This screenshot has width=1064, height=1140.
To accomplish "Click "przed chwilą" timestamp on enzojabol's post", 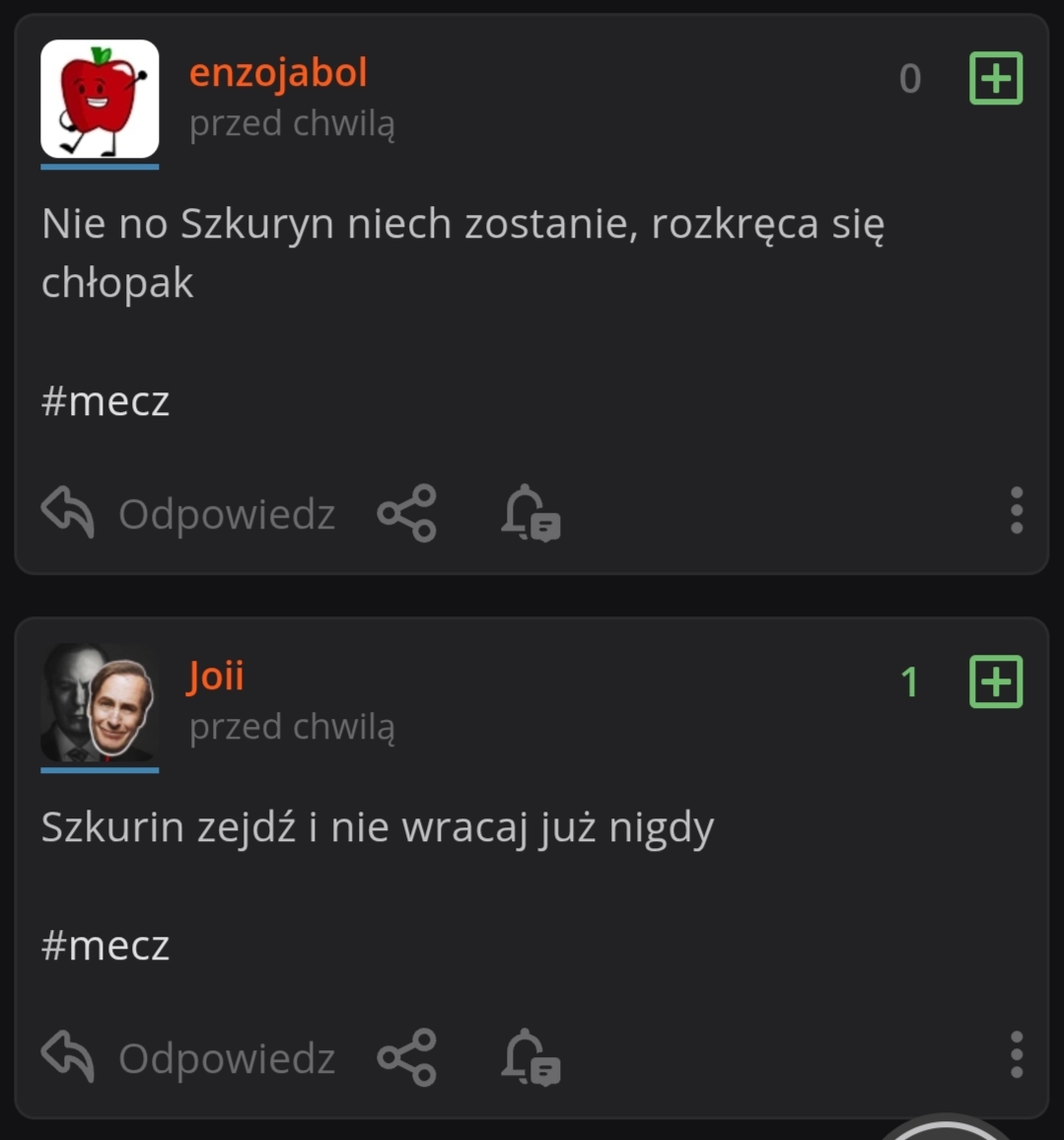I will 292,124.
